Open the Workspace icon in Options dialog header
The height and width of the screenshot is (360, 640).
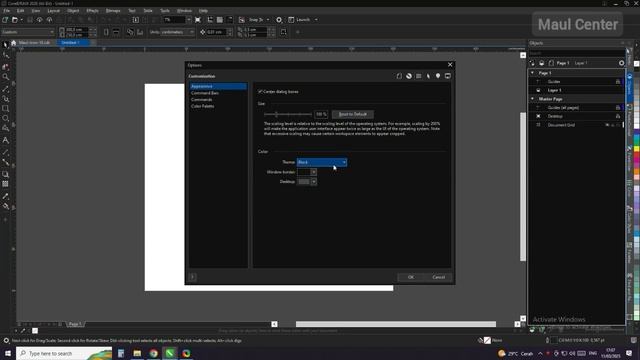pos(418,76)
